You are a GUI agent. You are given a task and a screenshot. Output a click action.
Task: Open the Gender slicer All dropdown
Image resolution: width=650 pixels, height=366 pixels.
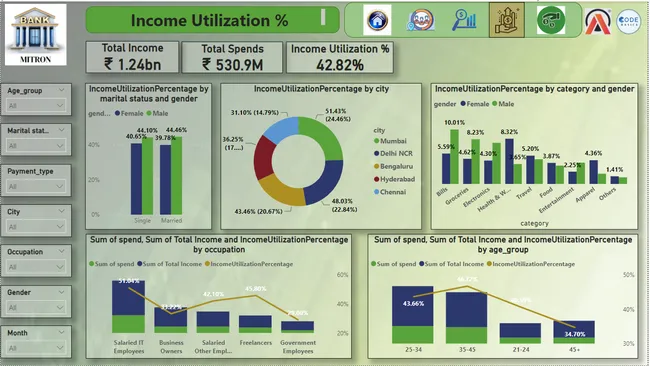click(x=36, y=308)
